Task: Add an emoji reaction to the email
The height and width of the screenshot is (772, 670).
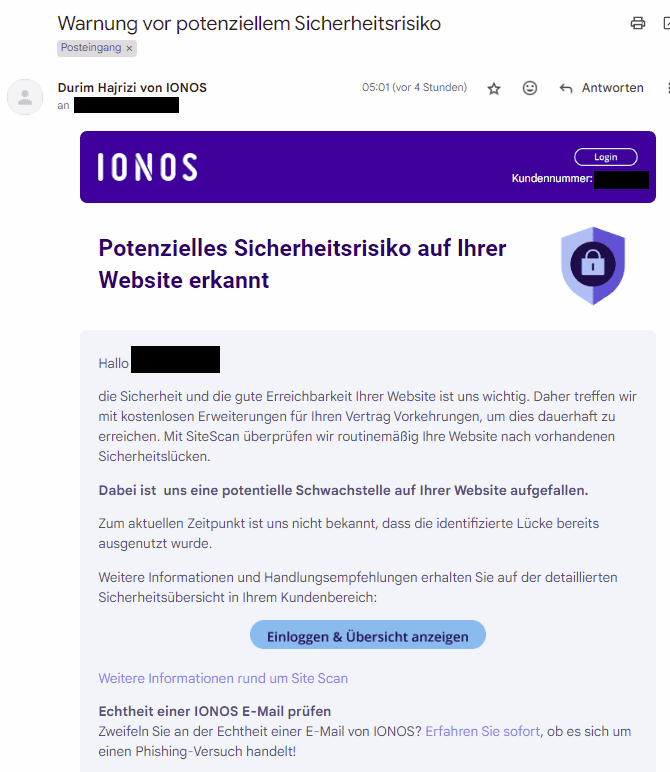Action: [530, 88]
